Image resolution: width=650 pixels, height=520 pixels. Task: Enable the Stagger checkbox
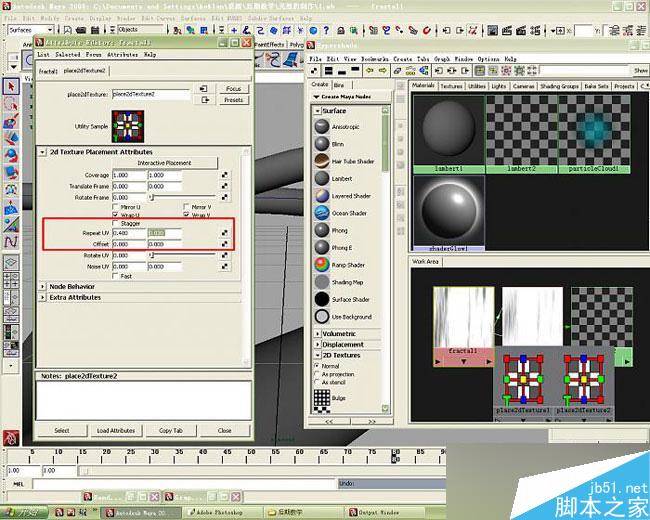116,224
